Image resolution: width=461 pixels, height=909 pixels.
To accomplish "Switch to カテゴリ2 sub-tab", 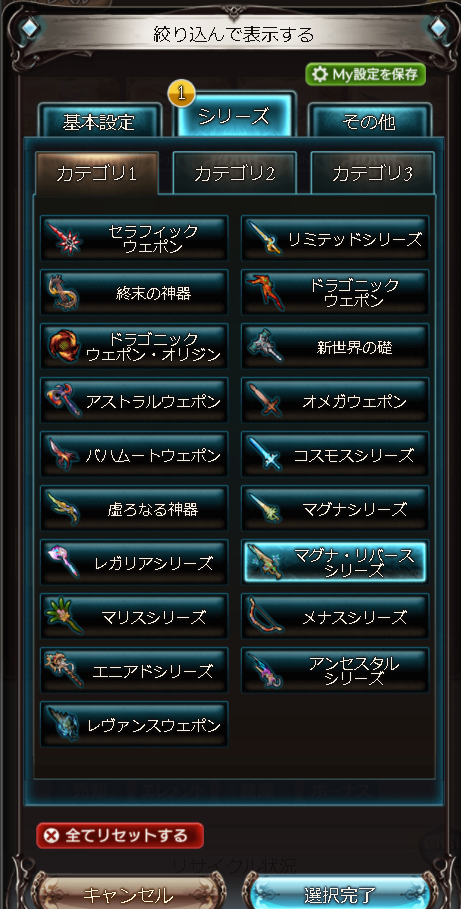I will tap(235, 173).
